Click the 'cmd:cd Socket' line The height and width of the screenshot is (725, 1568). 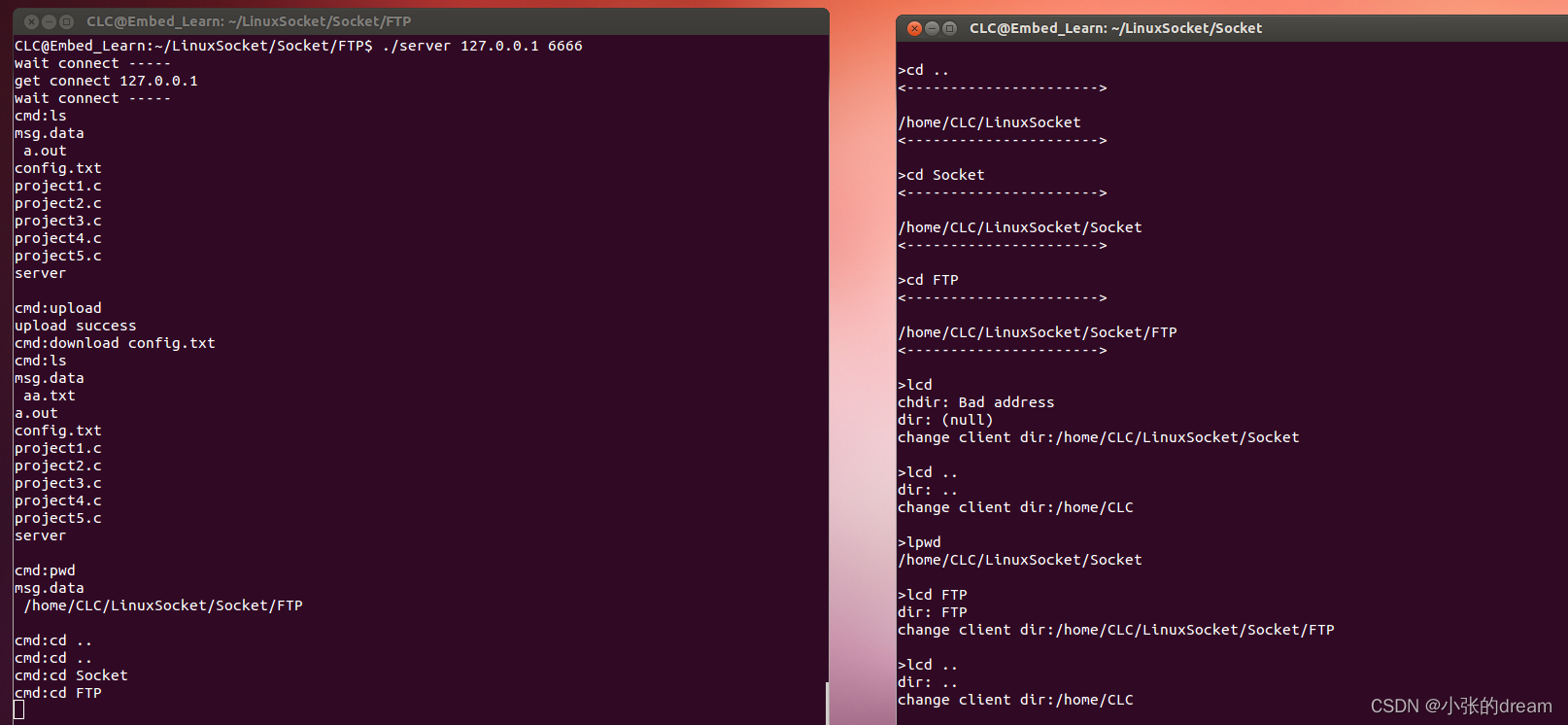71,675
